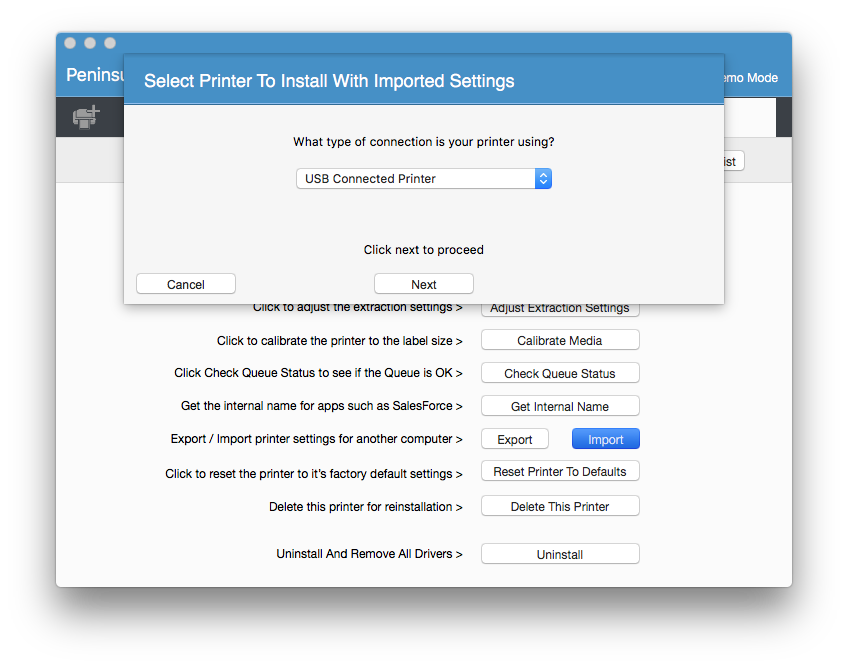The image size is (848, 667).
Task: Click the Calibrate Media button
Action: [560, 340]
